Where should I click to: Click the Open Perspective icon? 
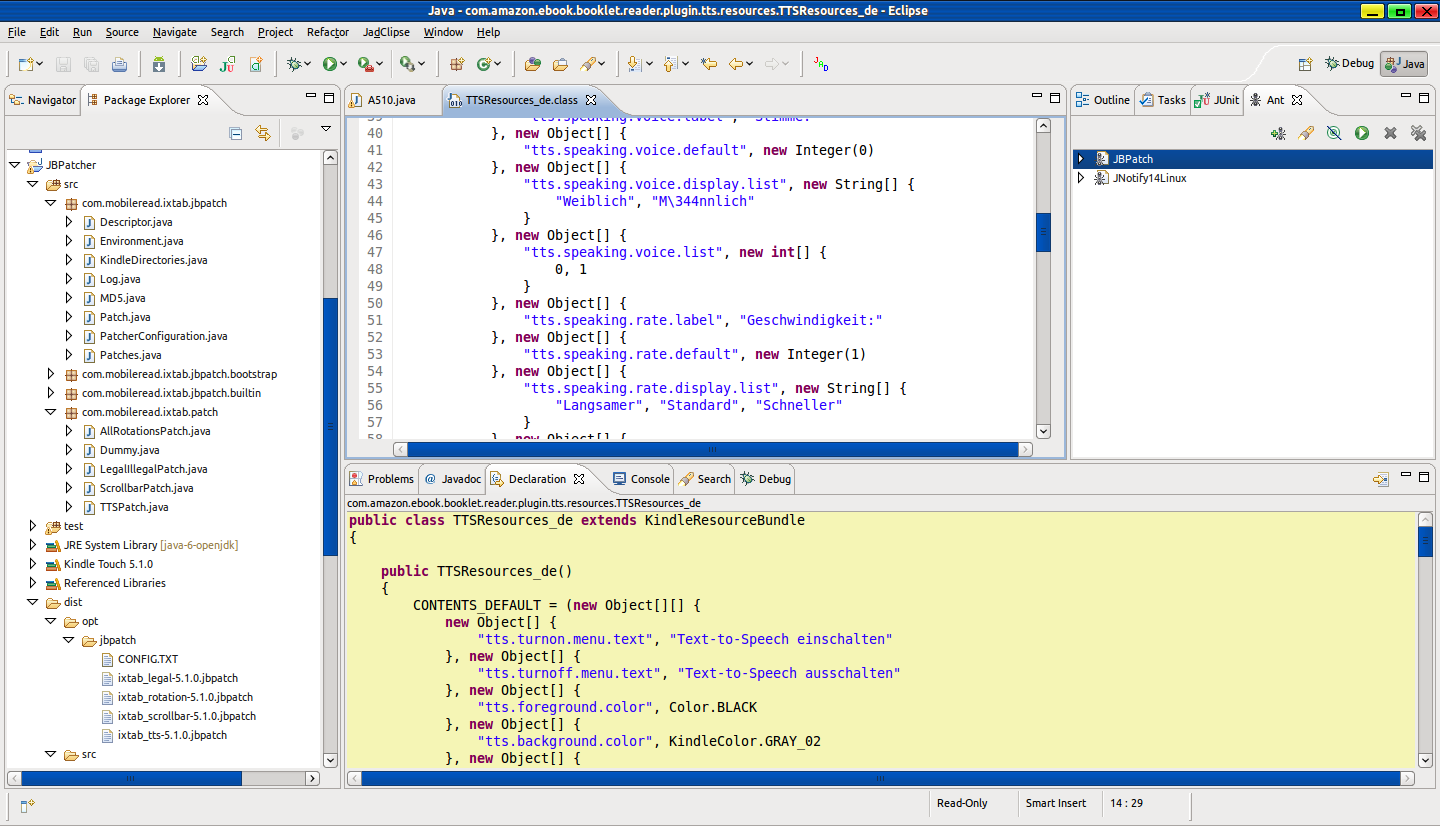(1305, 64)
